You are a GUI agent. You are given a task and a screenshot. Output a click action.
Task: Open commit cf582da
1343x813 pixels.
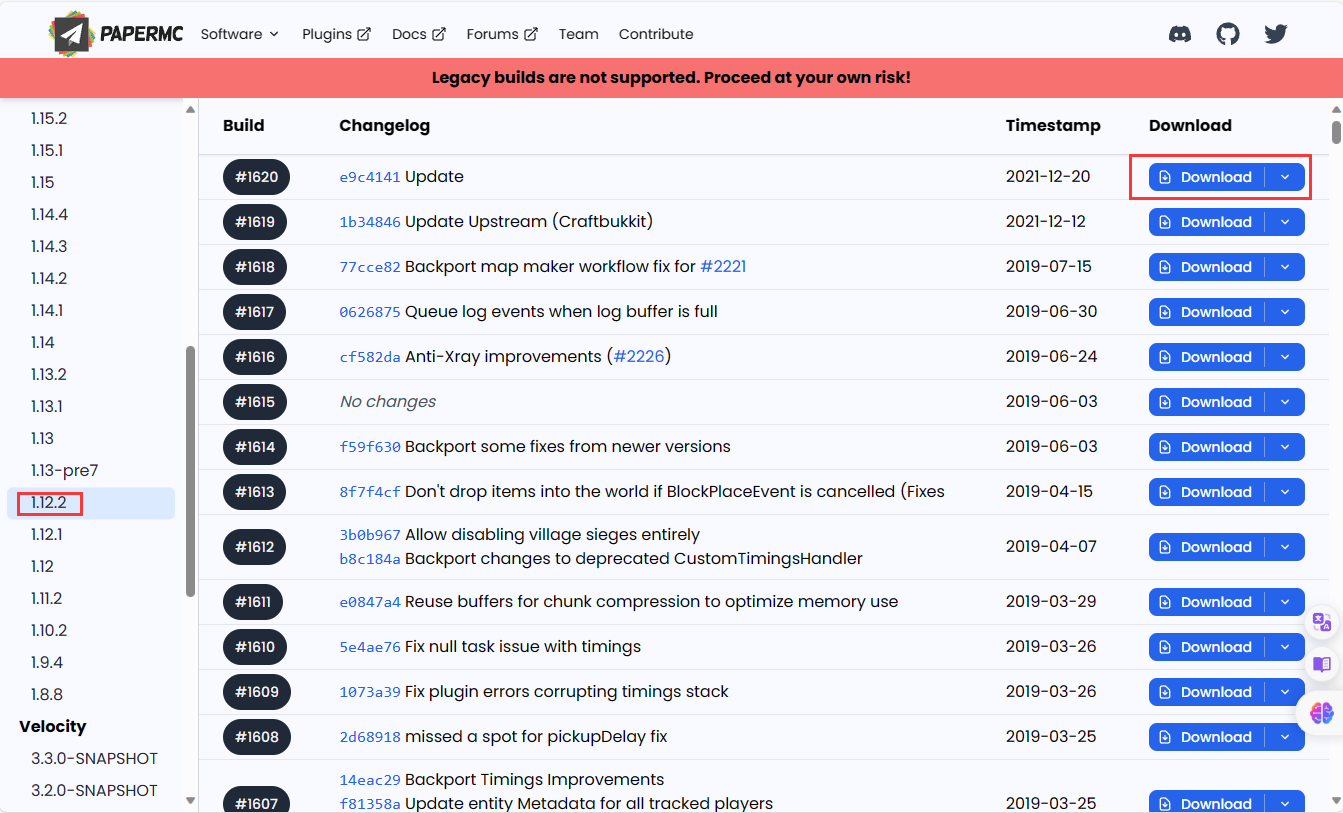tap(370, 357)
